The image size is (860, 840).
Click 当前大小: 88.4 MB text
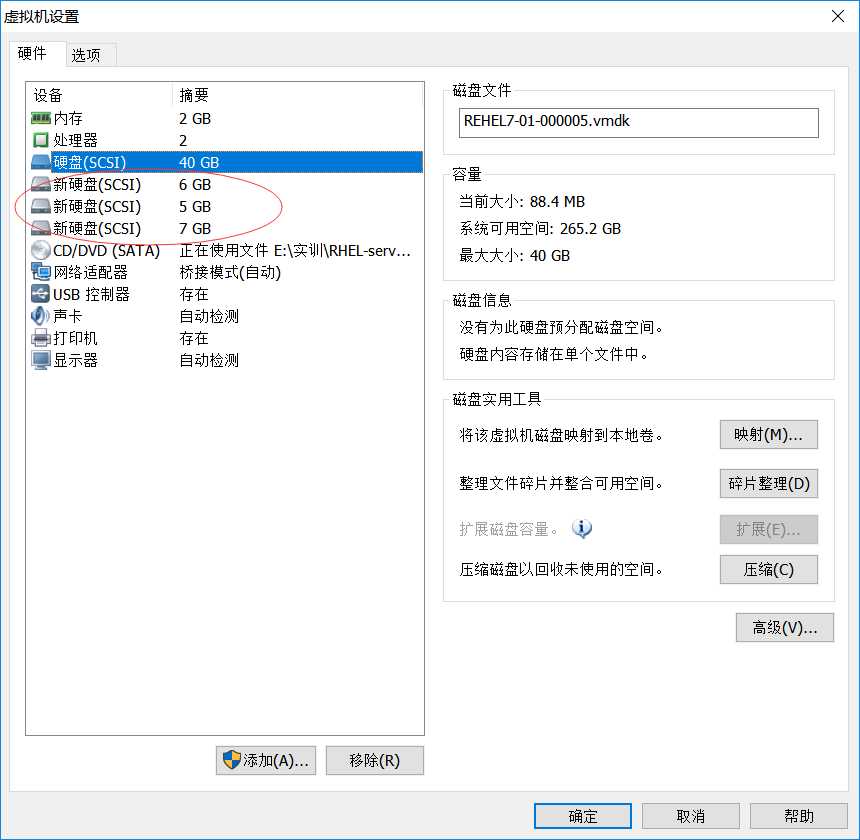coord(522,202)
